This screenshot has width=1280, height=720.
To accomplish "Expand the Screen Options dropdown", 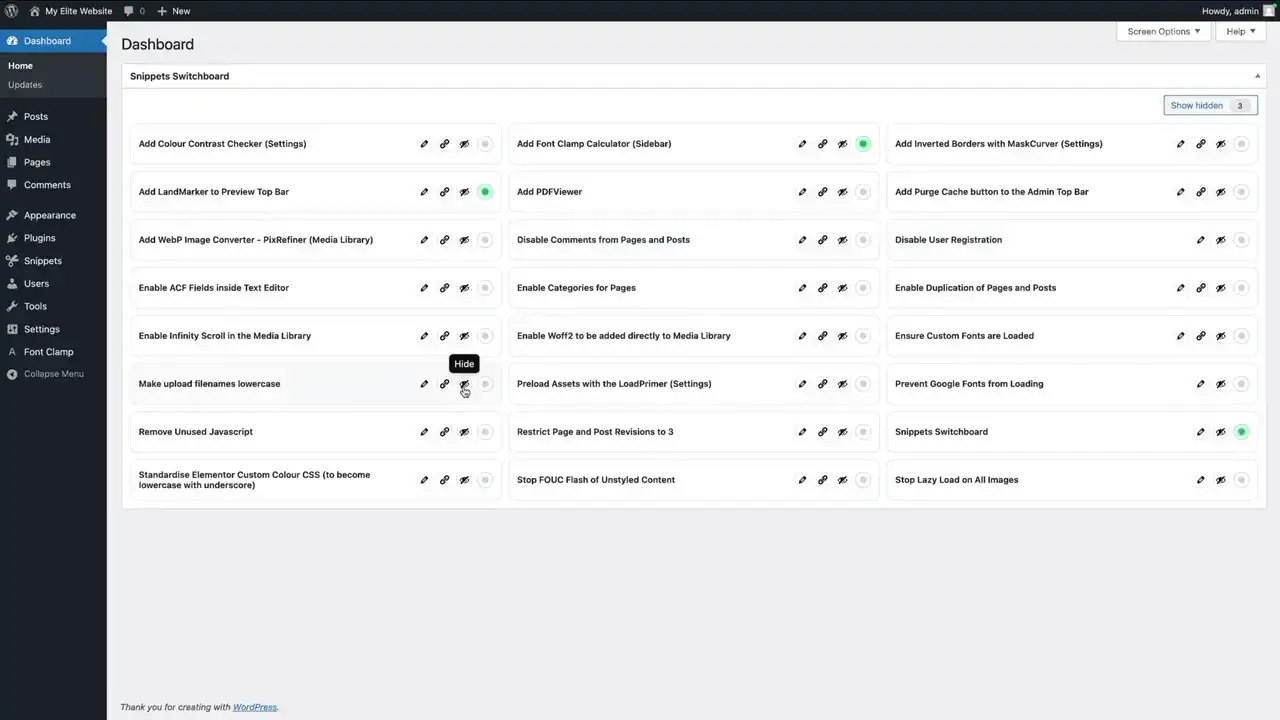I will coord(1163,31).
